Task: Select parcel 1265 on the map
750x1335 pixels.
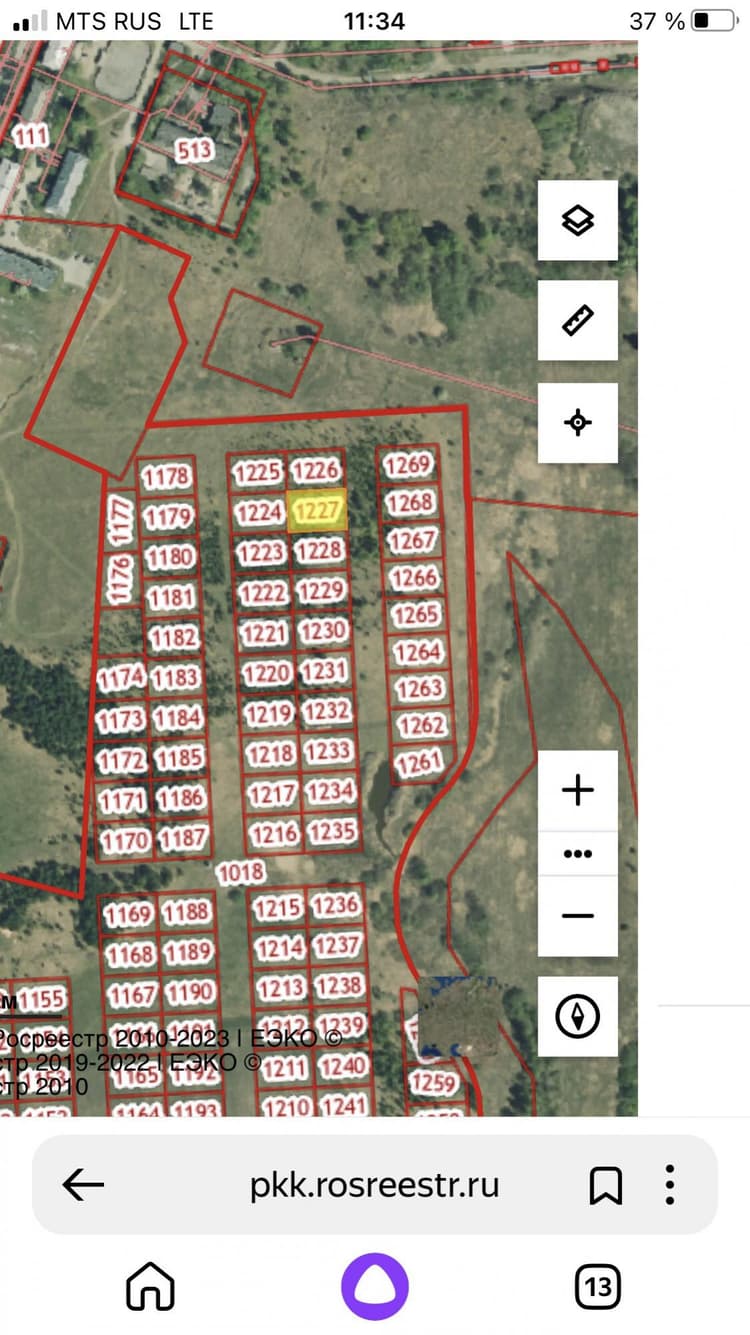Action: click(x=416, y=614)
